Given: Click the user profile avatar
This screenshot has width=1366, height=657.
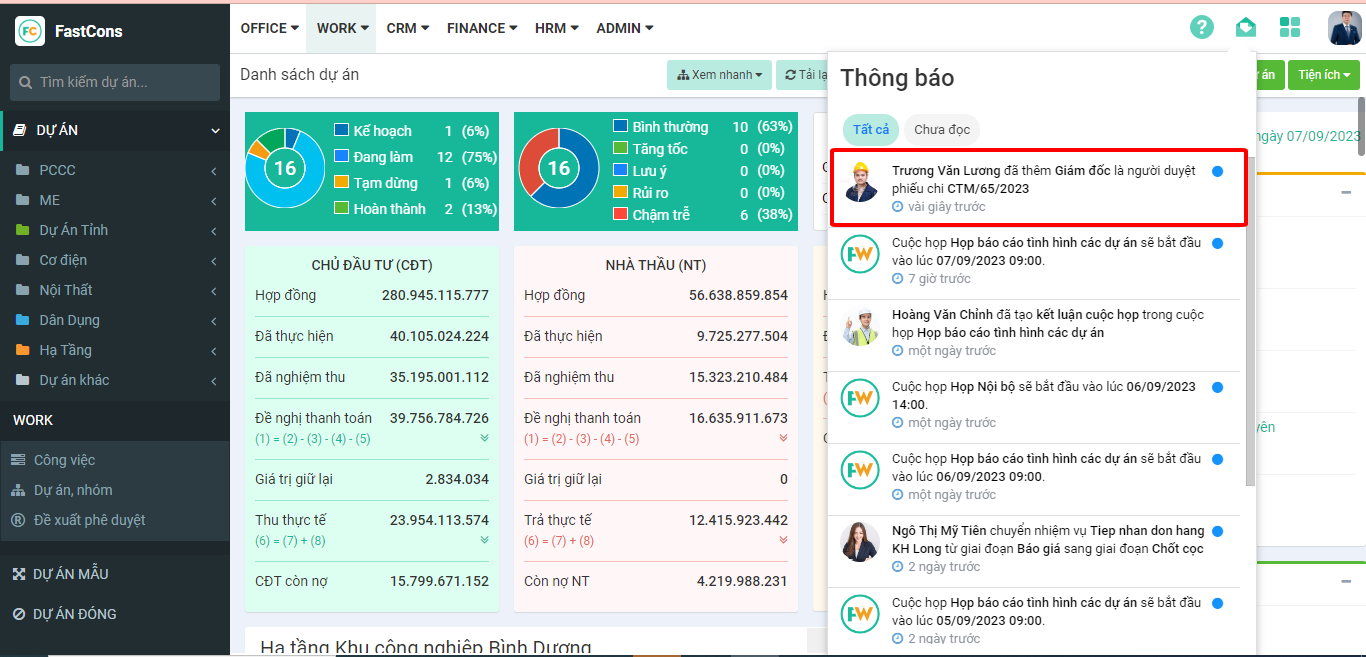Looking at the screenshot, I should [1344, 28].
